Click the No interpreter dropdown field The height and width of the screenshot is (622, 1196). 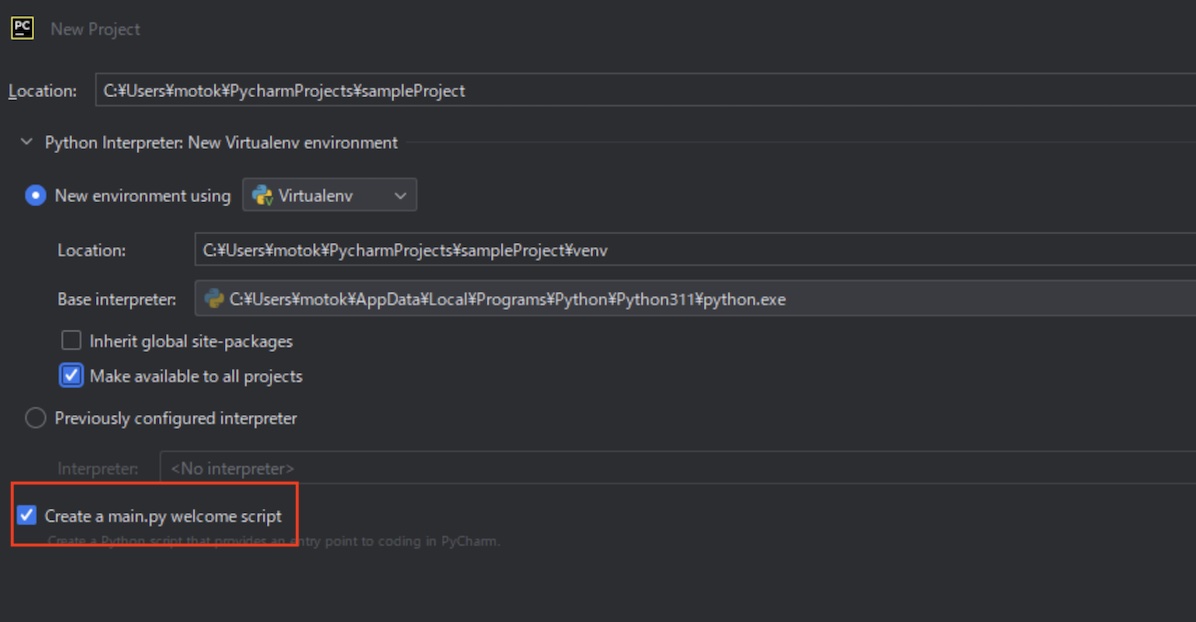[677, 468]
